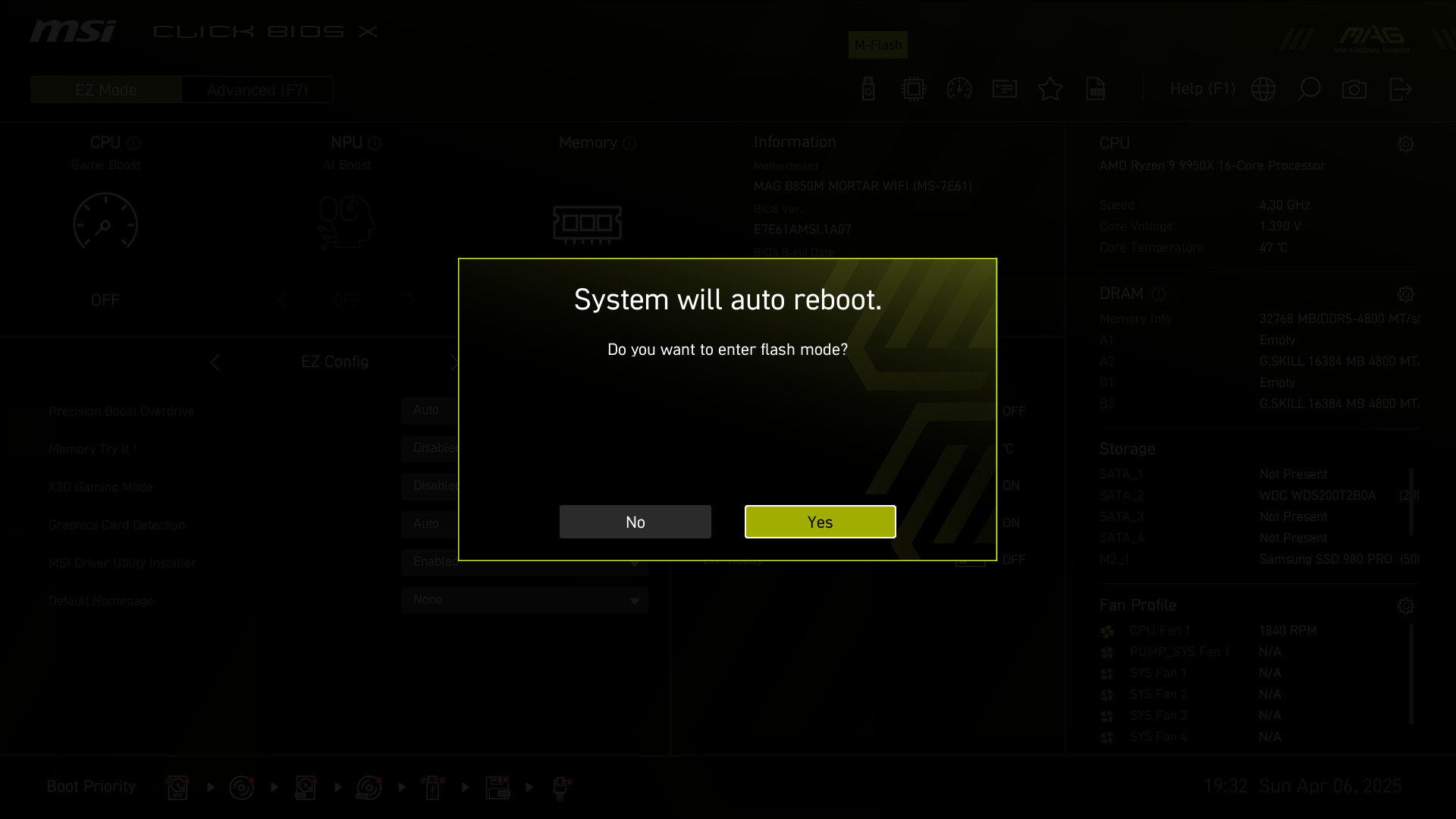Click the Memory module icon
This screenshot has height=819, width=1456.
(588, 224)
